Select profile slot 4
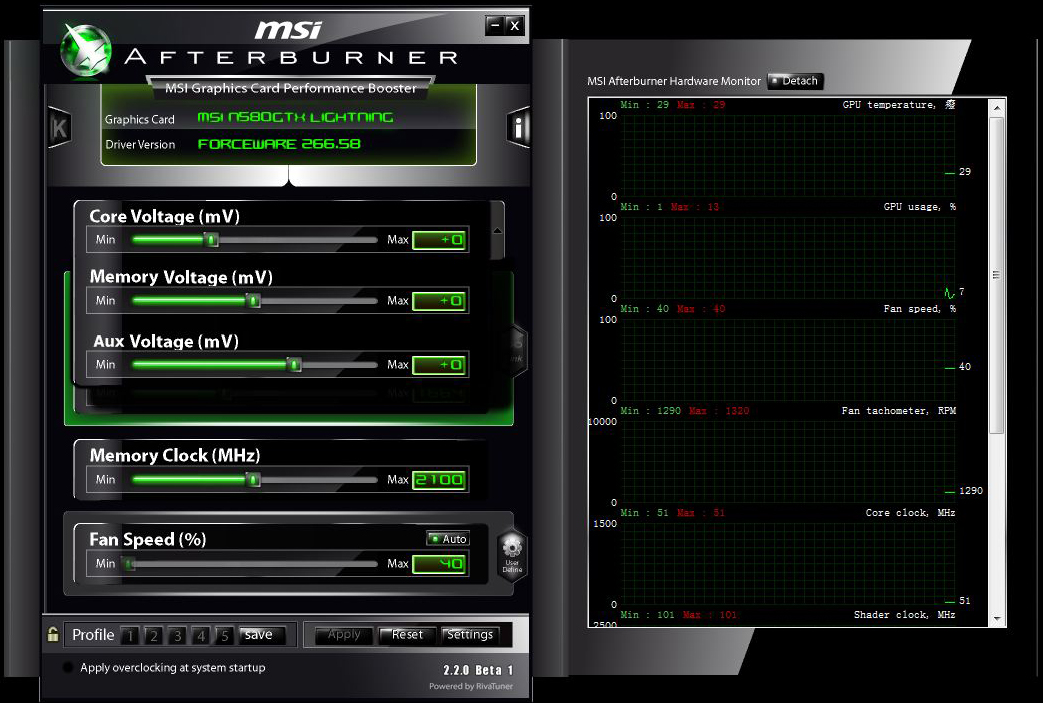This screenshot has height=703, width=1043. (x=201, y=635)
